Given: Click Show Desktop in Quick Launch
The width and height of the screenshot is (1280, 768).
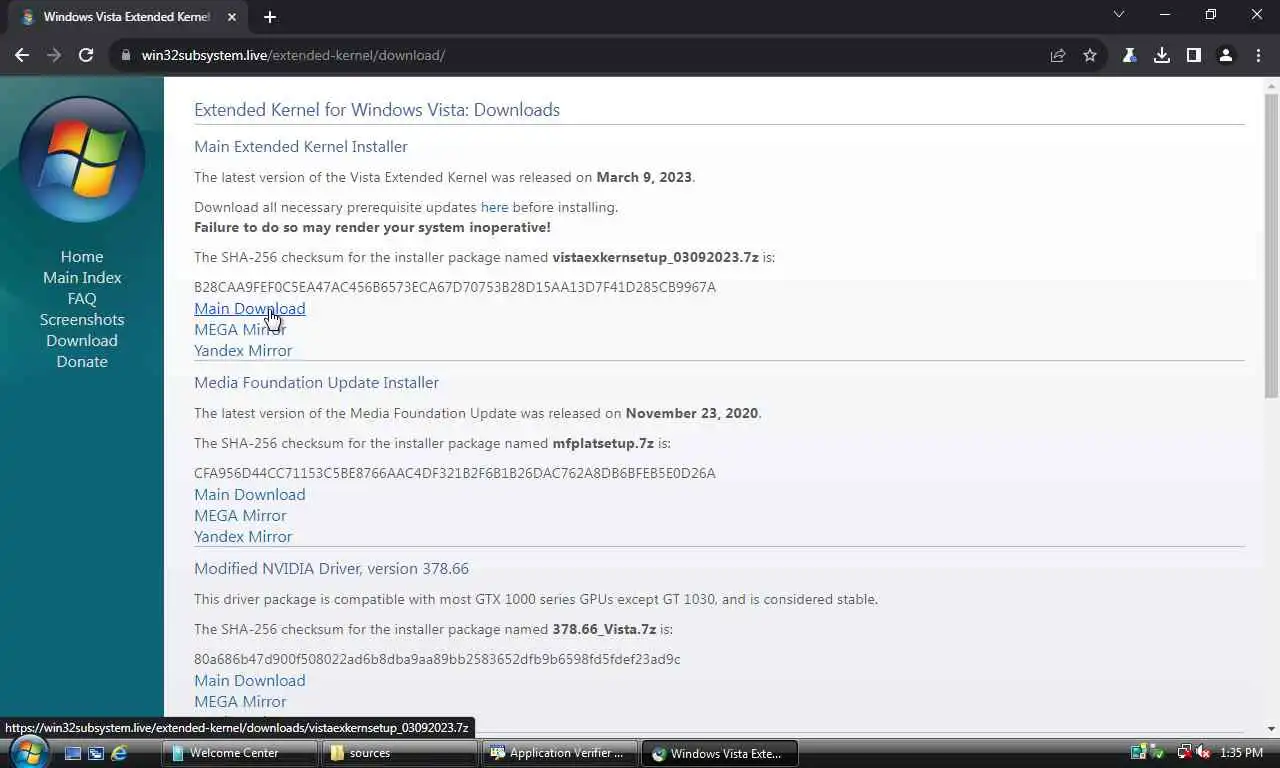Looking at the screenshot, I should coord(73,753).
